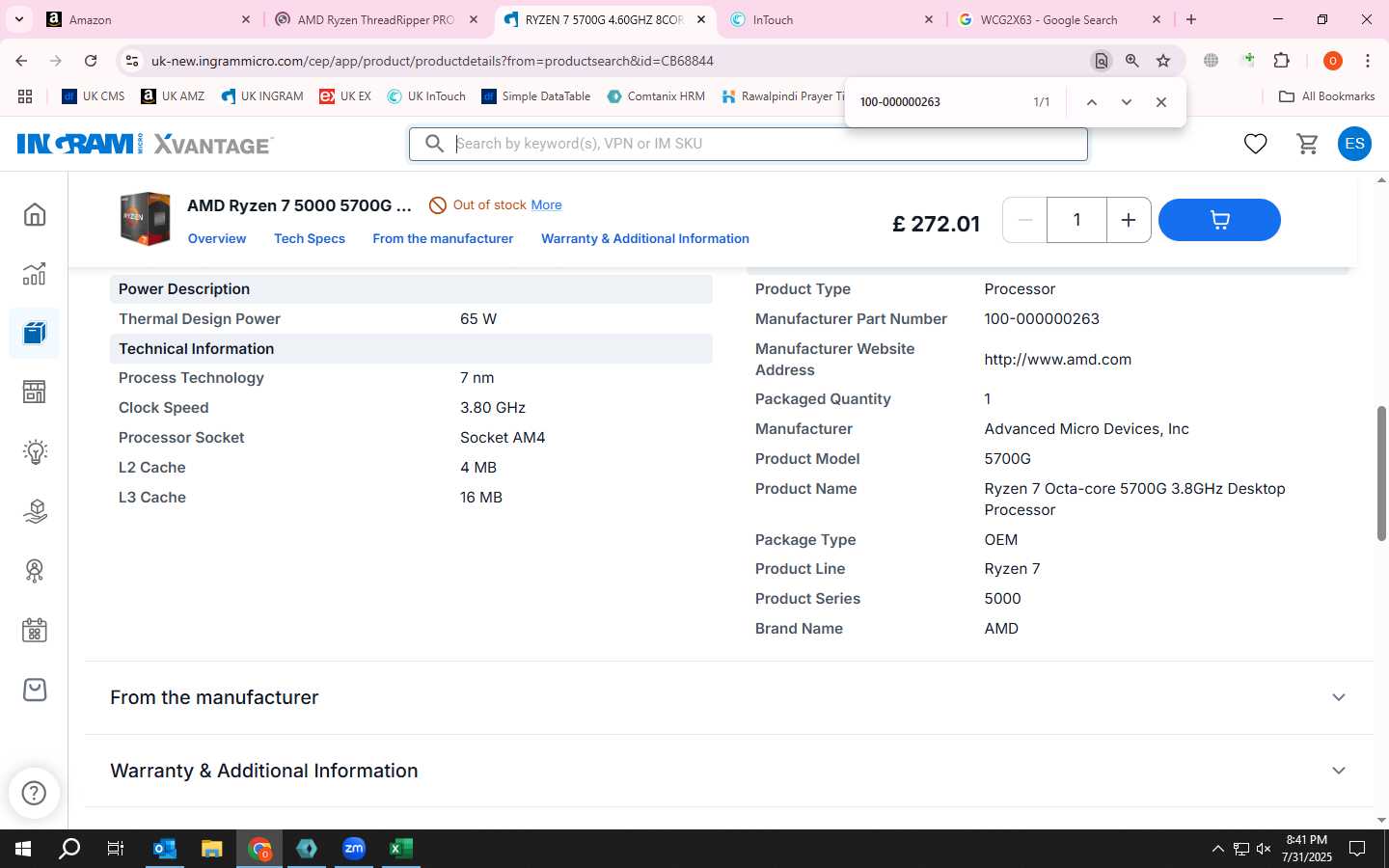
Task: Open the award badge sidebar icon
Action: 35,571
